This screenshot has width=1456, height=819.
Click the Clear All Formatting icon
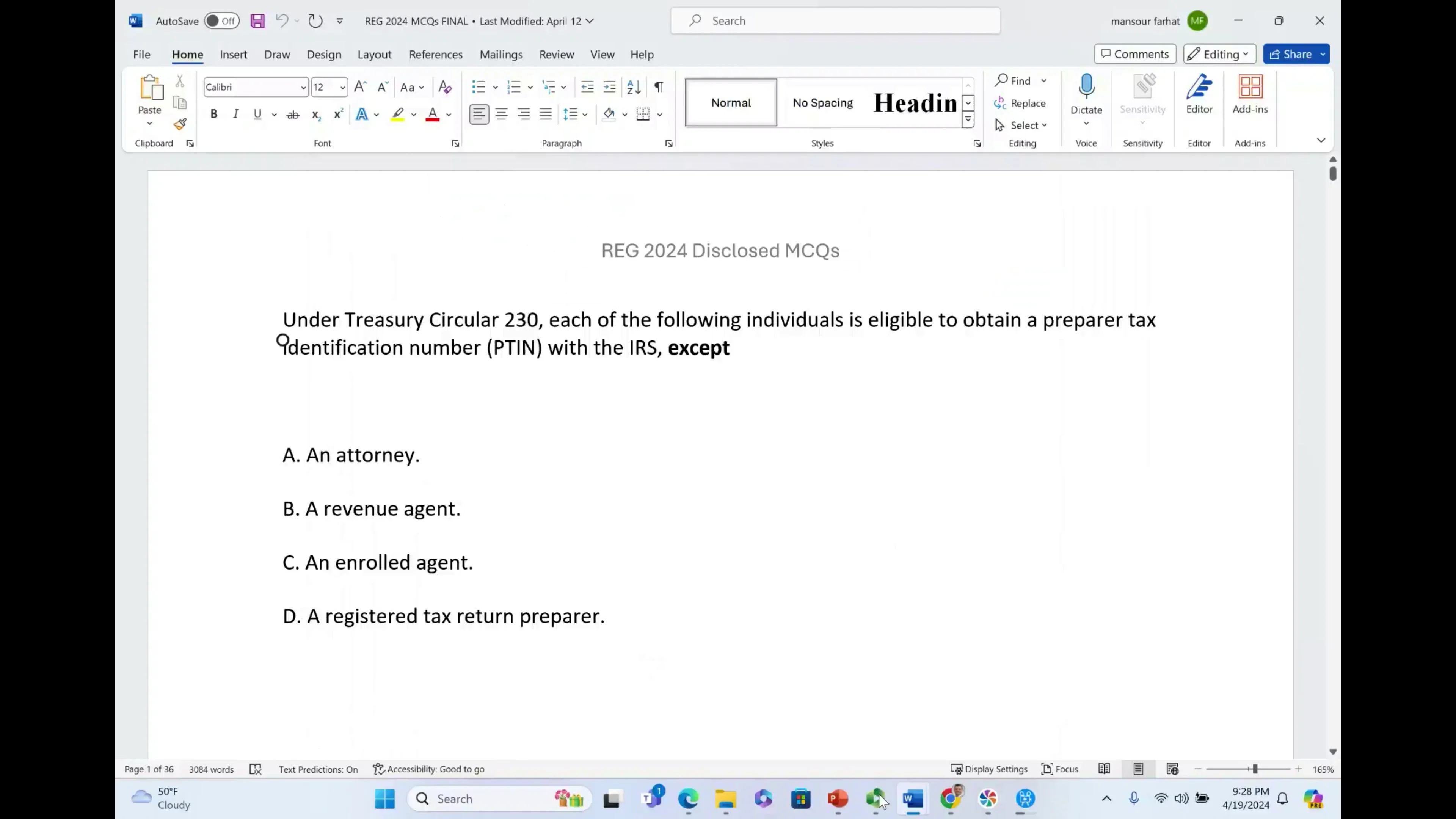coord(445,86)
